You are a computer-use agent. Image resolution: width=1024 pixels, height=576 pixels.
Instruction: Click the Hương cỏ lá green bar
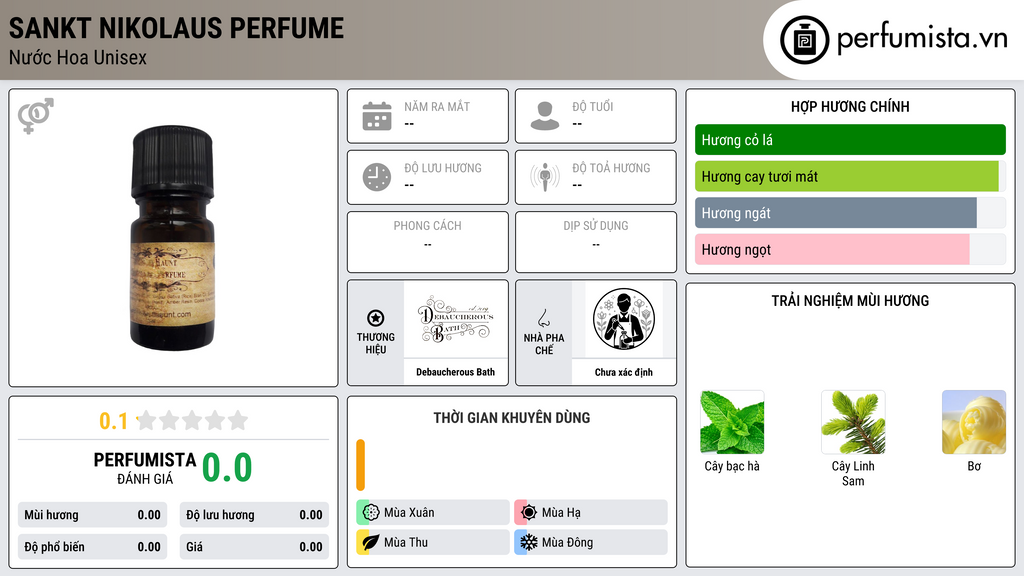[850, 140]
